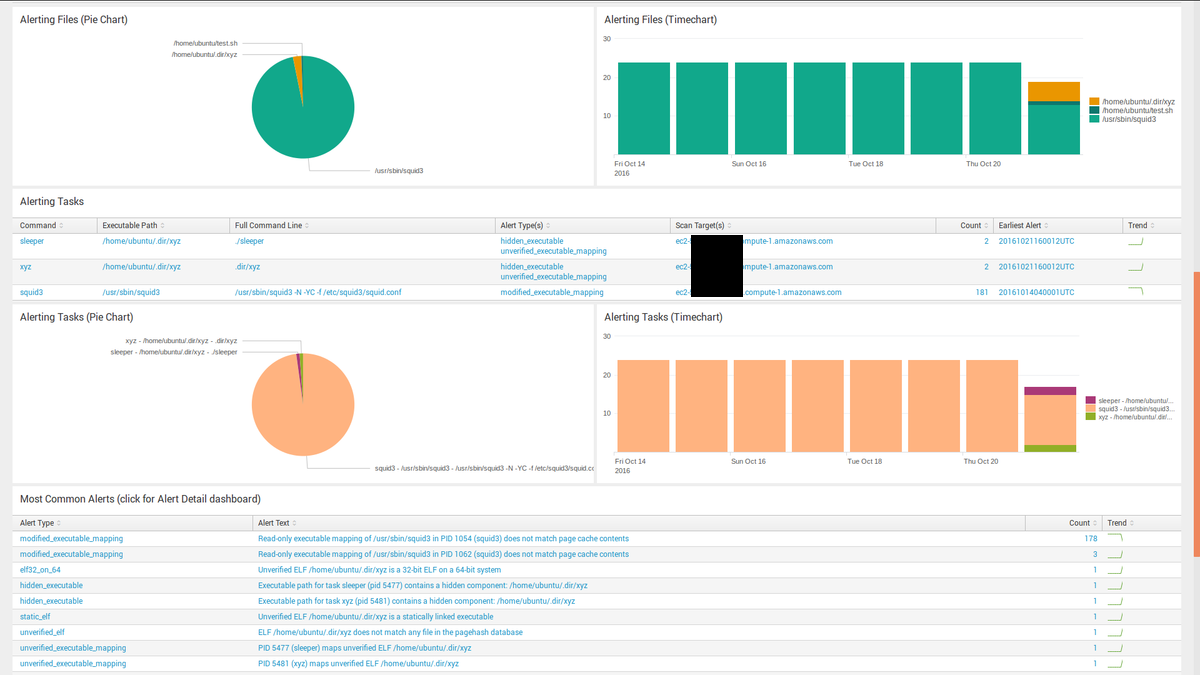Select /usr/sbin/squid3 legend entry in Files timechart
1200x675 pixels.
click(x=1128, y=119)
